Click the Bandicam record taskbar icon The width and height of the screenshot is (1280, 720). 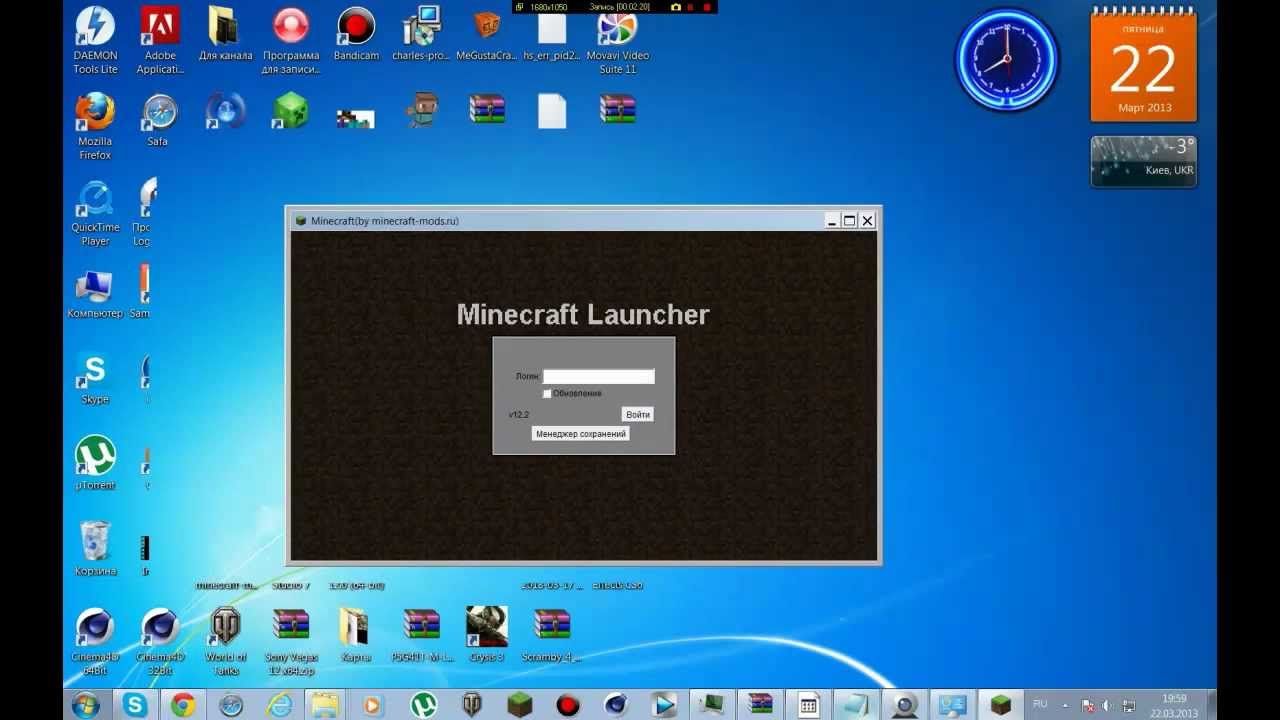[568, 705]
